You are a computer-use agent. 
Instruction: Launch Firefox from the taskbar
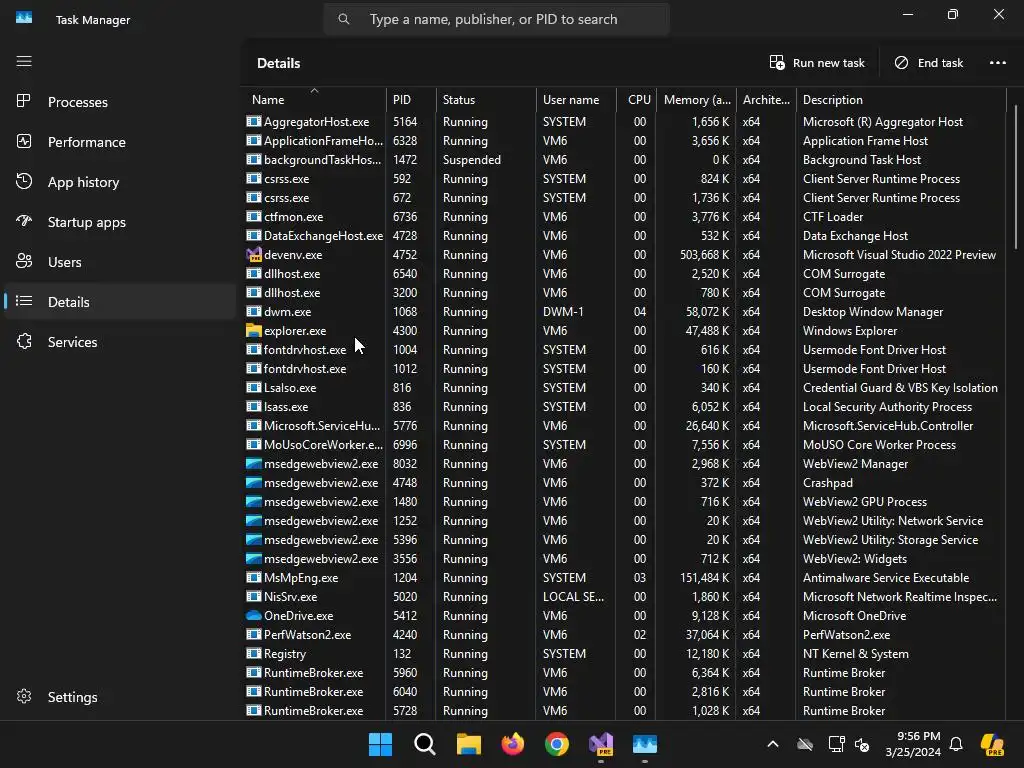click(513, 744)
